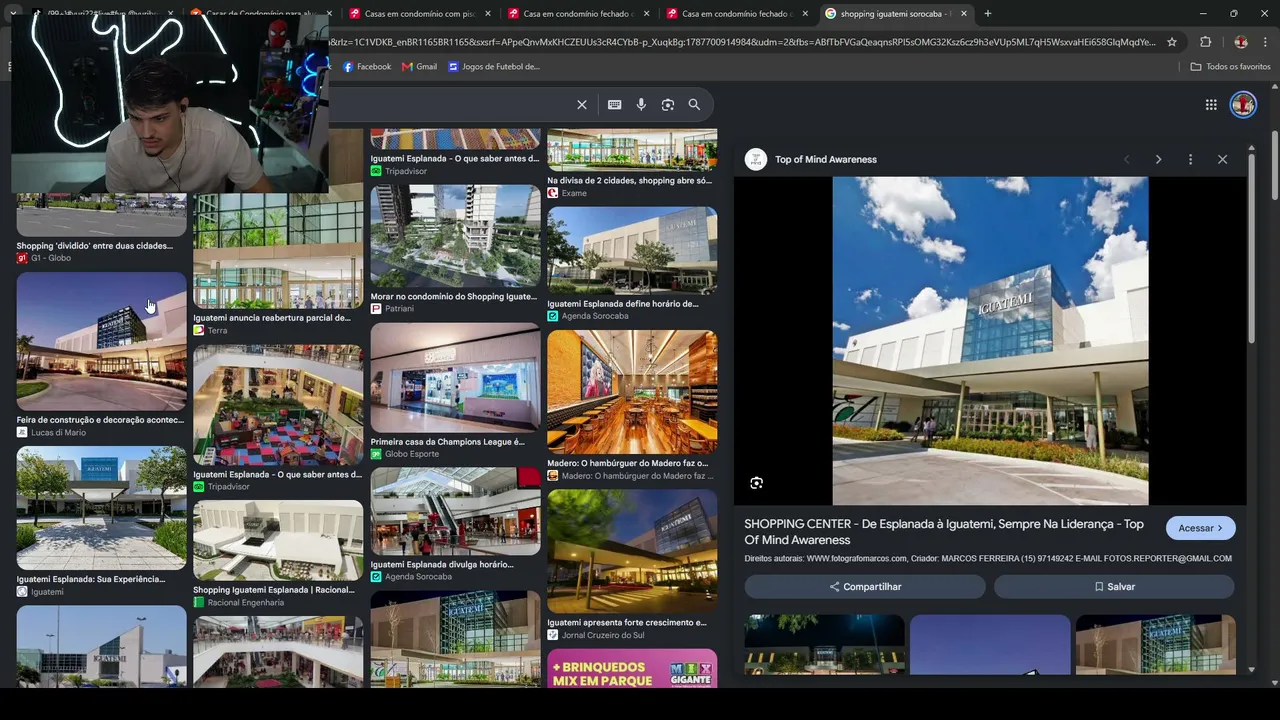Open the Google apps grid
The image size is (1280, 720).
pyautogui.click(x=1211, y=105)
